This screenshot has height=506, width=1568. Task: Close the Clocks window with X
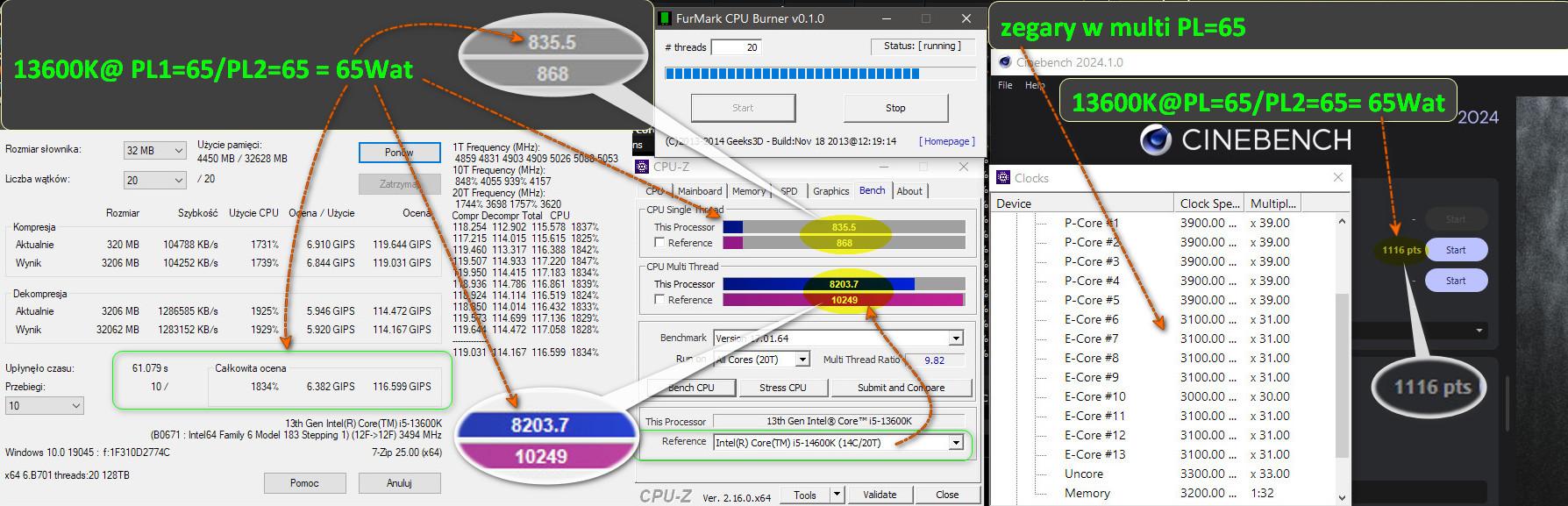point(1337,178)
